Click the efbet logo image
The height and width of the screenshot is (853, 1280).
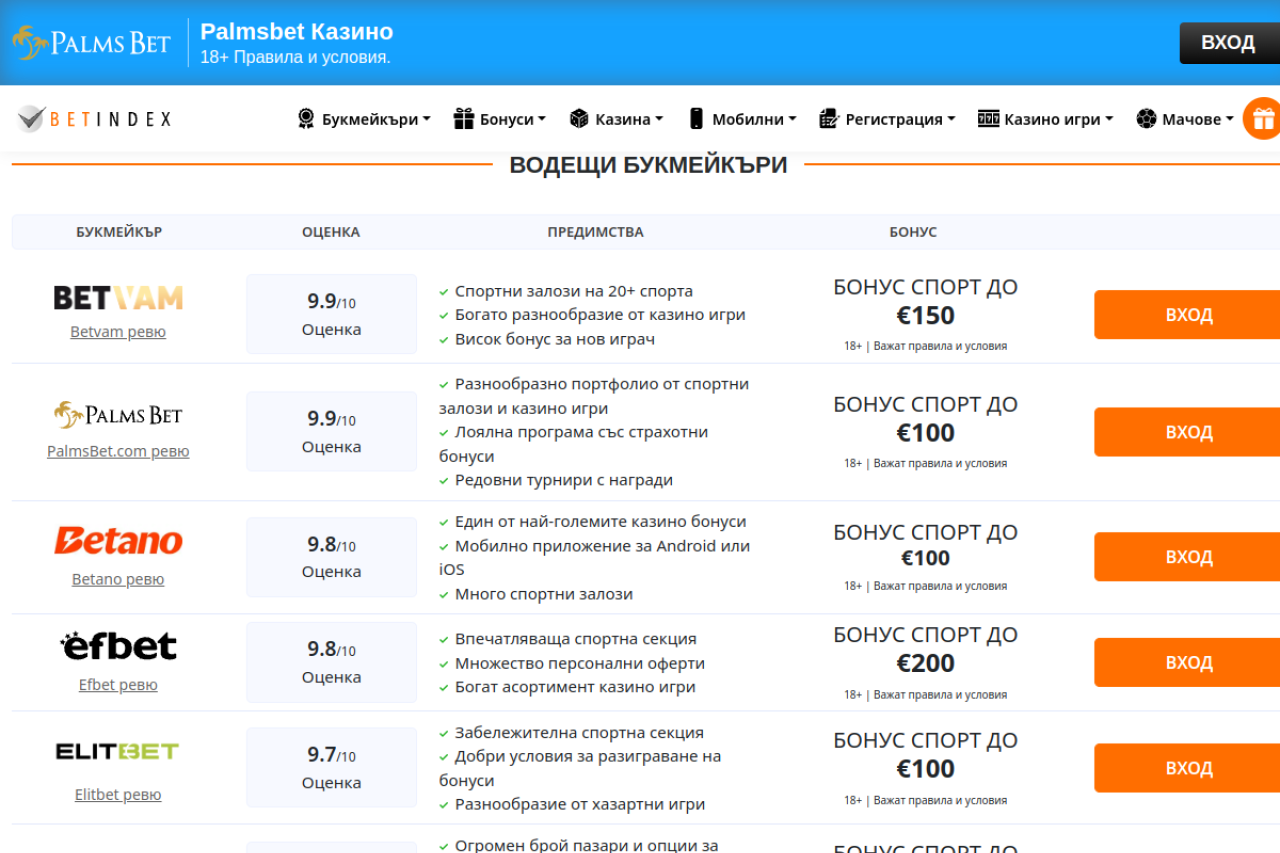click(118, 646)
